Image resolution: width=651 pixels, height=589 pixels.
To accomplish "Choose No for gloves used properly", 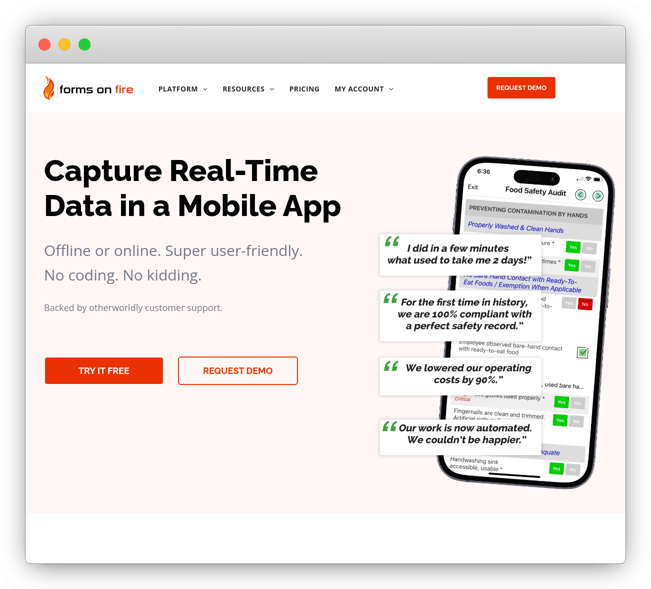I will (x=578, y=403).
